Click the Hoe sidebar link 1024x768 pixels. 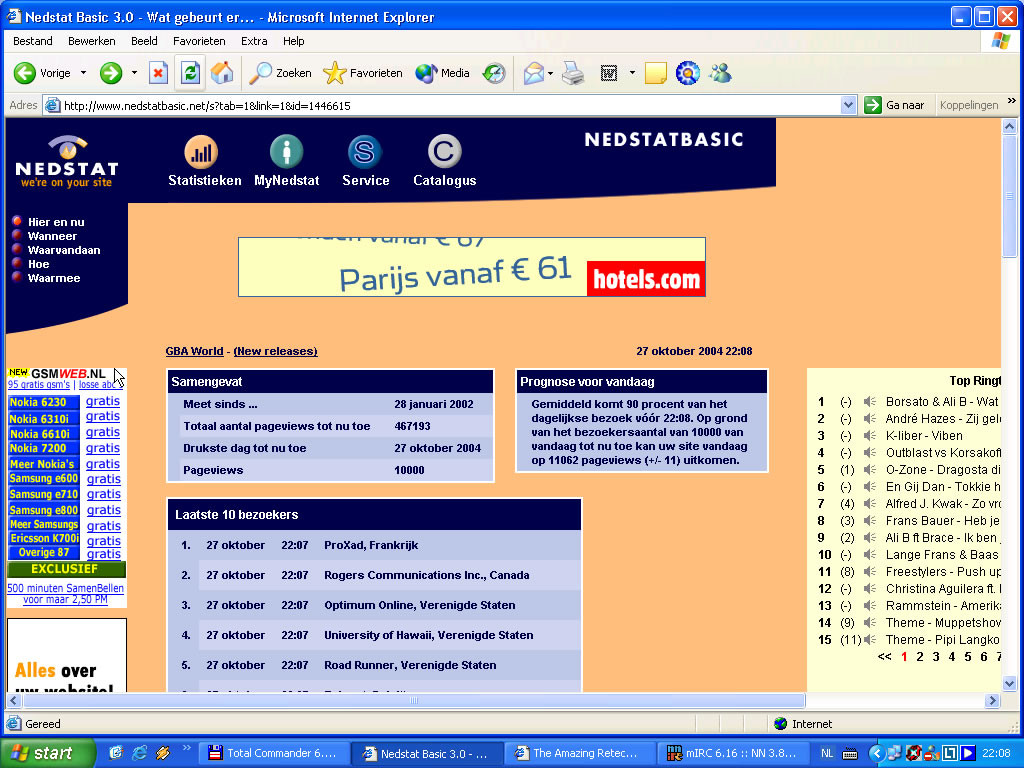[x=39, y=264]
